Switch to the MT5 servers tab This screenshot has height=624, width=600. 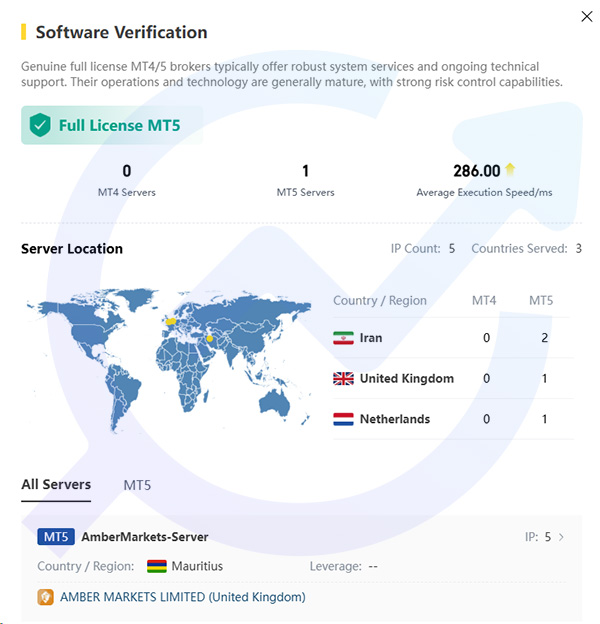(x=137, y=485)
